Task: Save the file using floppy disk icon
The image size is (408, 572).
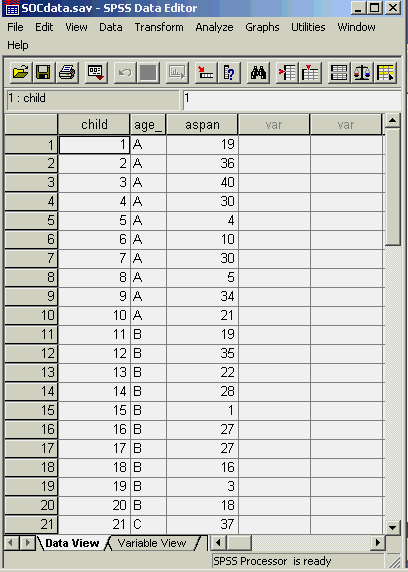Action: pos(43,73)
